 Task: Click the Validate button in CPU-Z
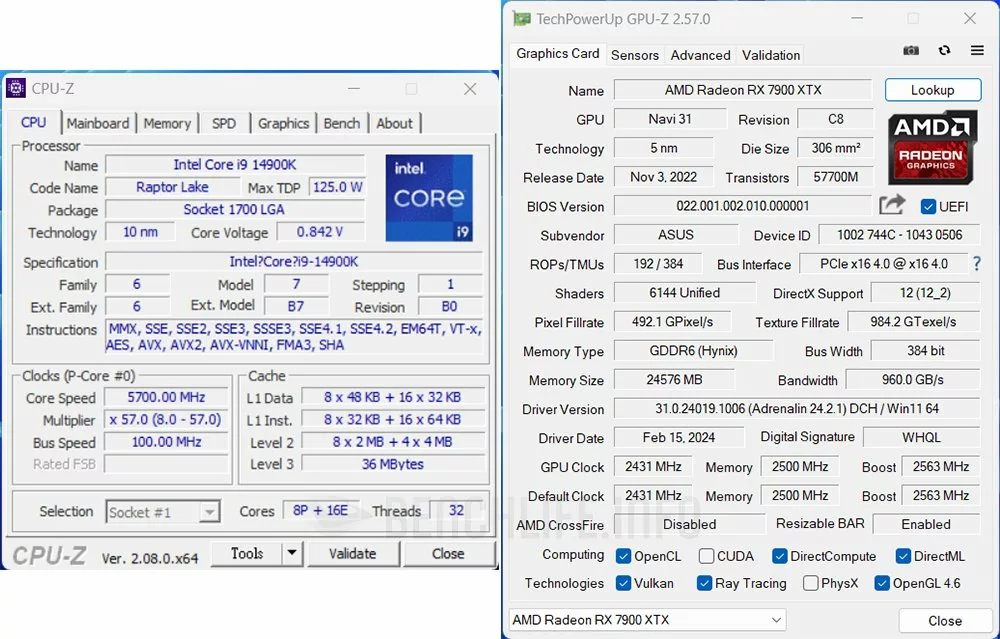[x=353, y=554]
